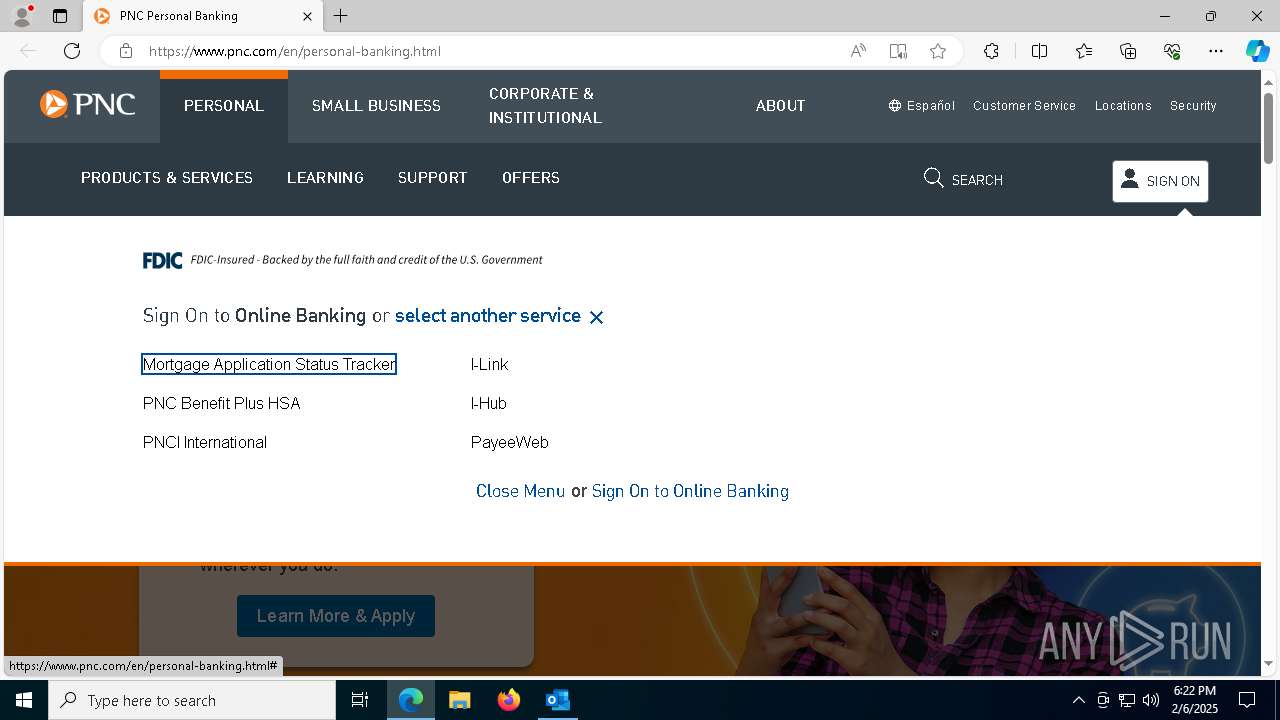Open the ABOUT tab
The image size is (1280, 720).
(x=780, y=106)
